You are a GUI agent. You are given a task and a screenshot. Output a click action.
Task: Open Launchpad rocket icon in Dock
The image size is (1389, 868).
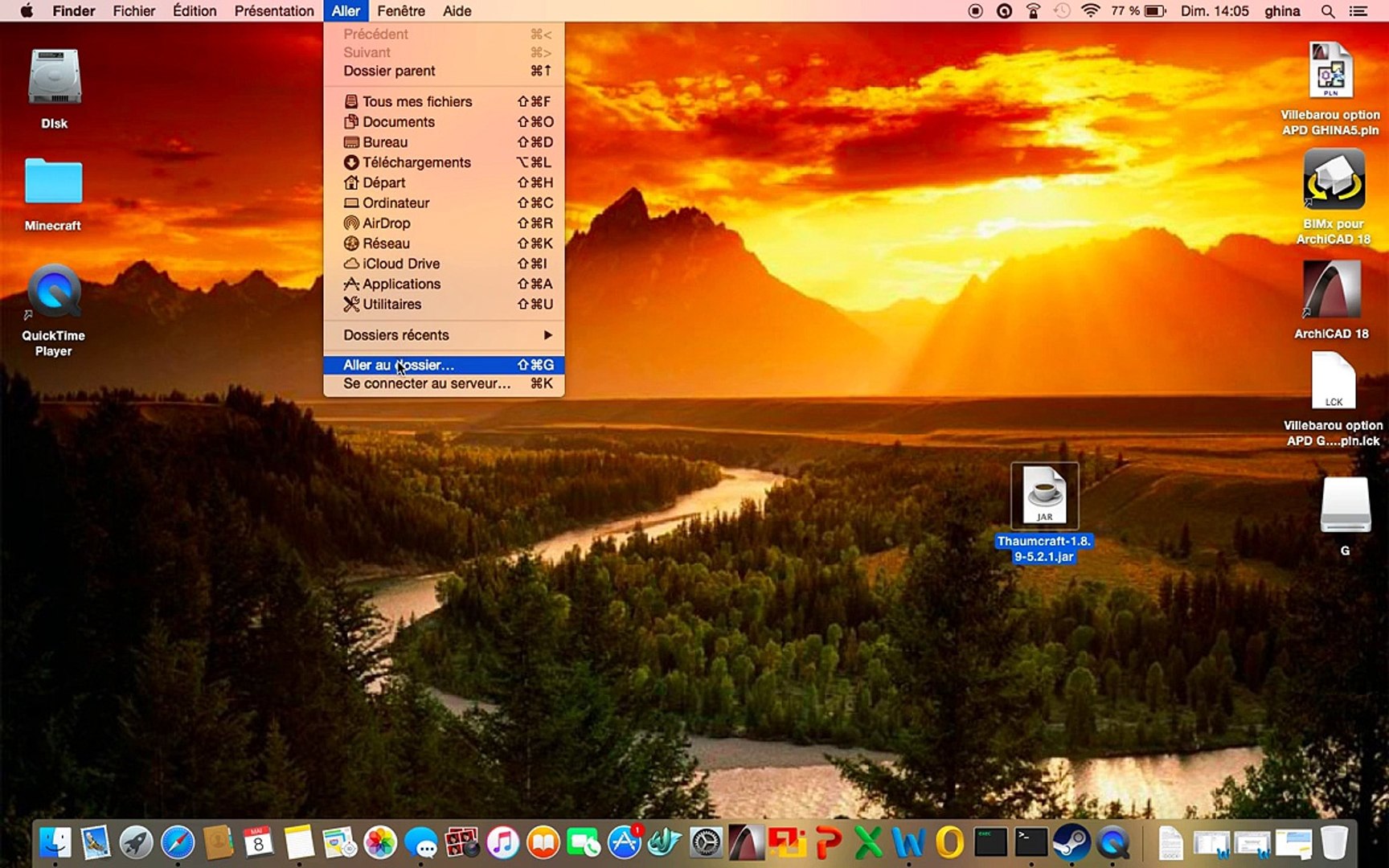tap(137, 842)
